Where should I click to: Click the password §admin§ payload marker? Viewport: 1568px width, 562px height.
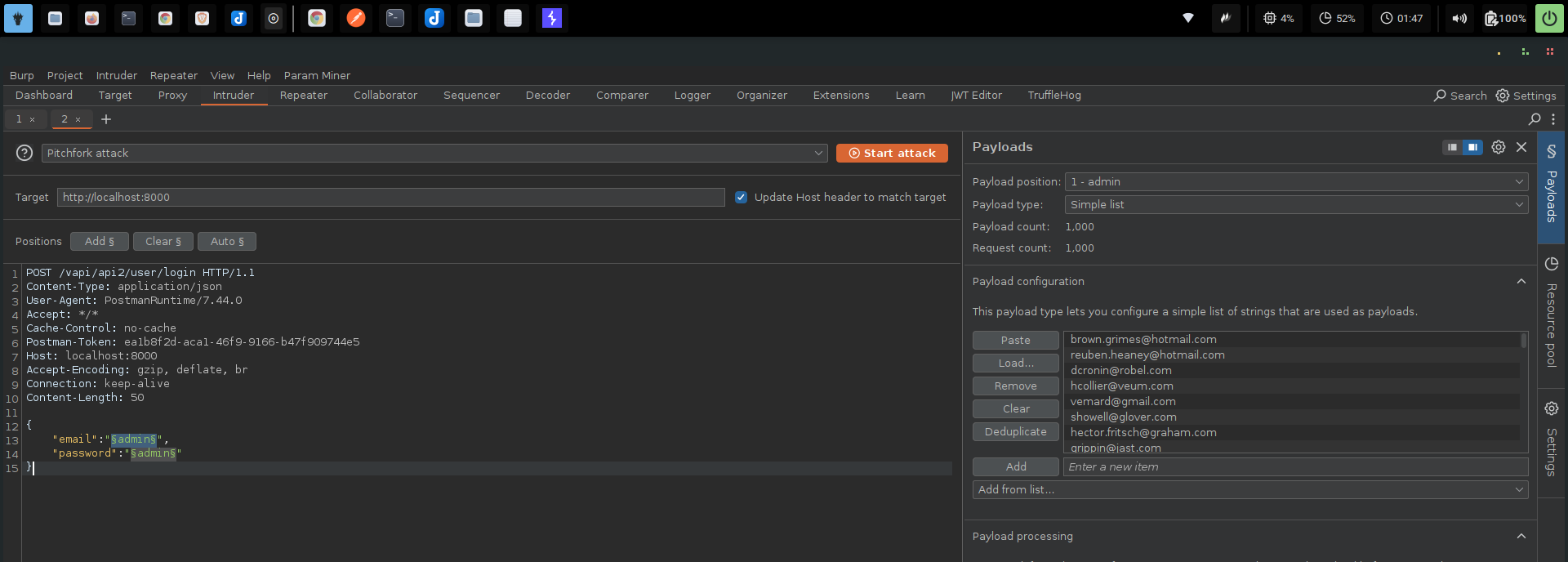pyautogui.click(x=153, y=453)
